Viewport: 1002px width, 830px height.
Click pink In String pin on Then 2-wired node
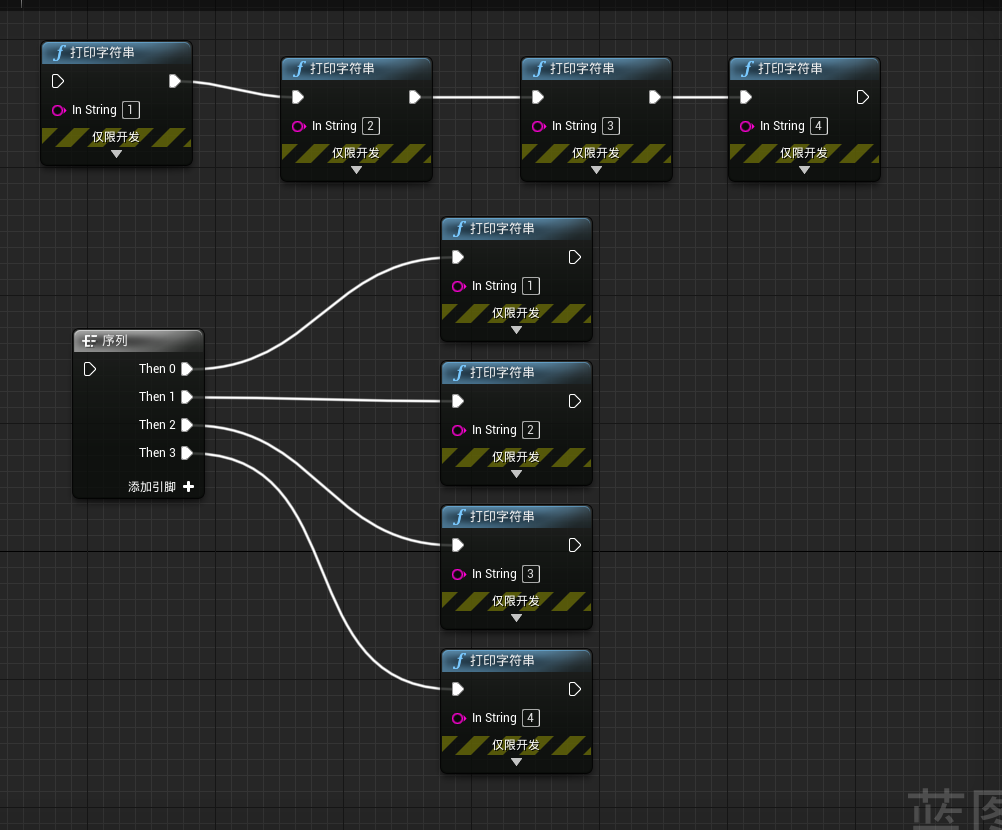coord(458,574)
